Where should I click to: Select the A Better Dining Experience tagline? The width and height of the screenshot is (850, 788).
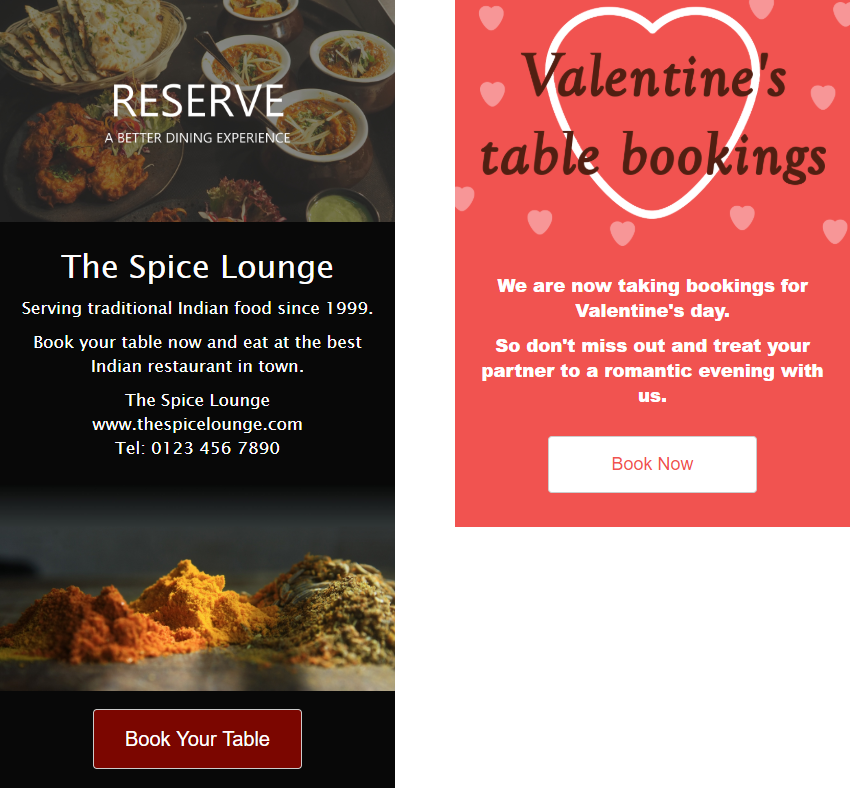197,138
